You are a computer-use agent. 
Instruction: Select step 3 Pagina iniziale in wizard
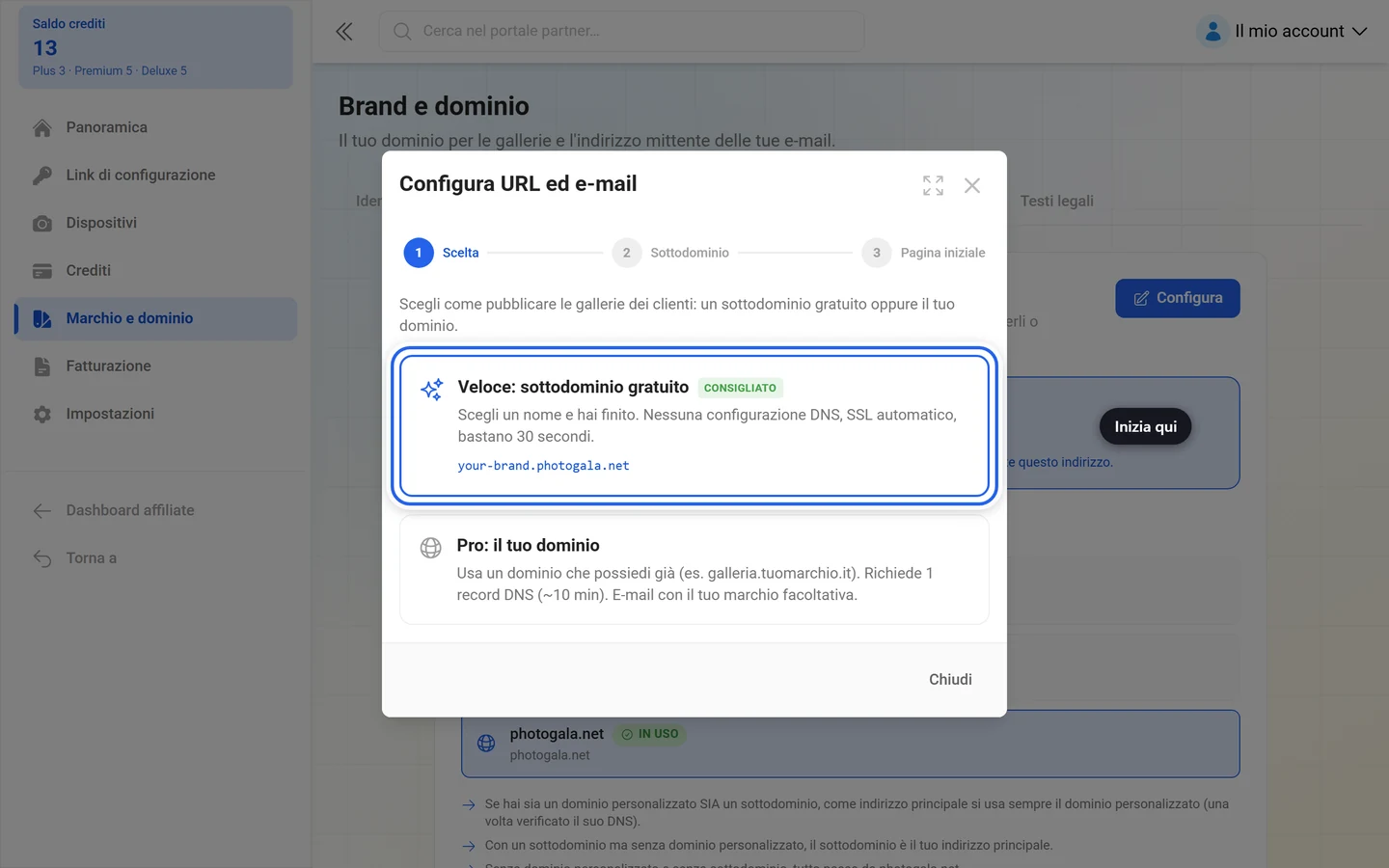924,253
